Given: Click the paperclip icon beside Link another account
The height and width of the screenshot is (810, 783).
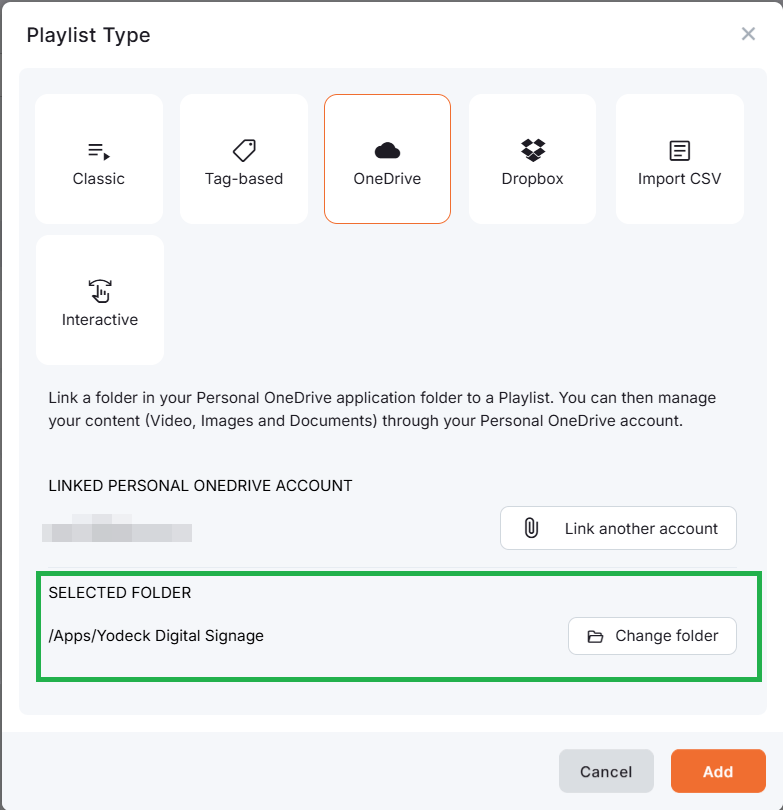Looking at the screenshot, I should 532,527.
